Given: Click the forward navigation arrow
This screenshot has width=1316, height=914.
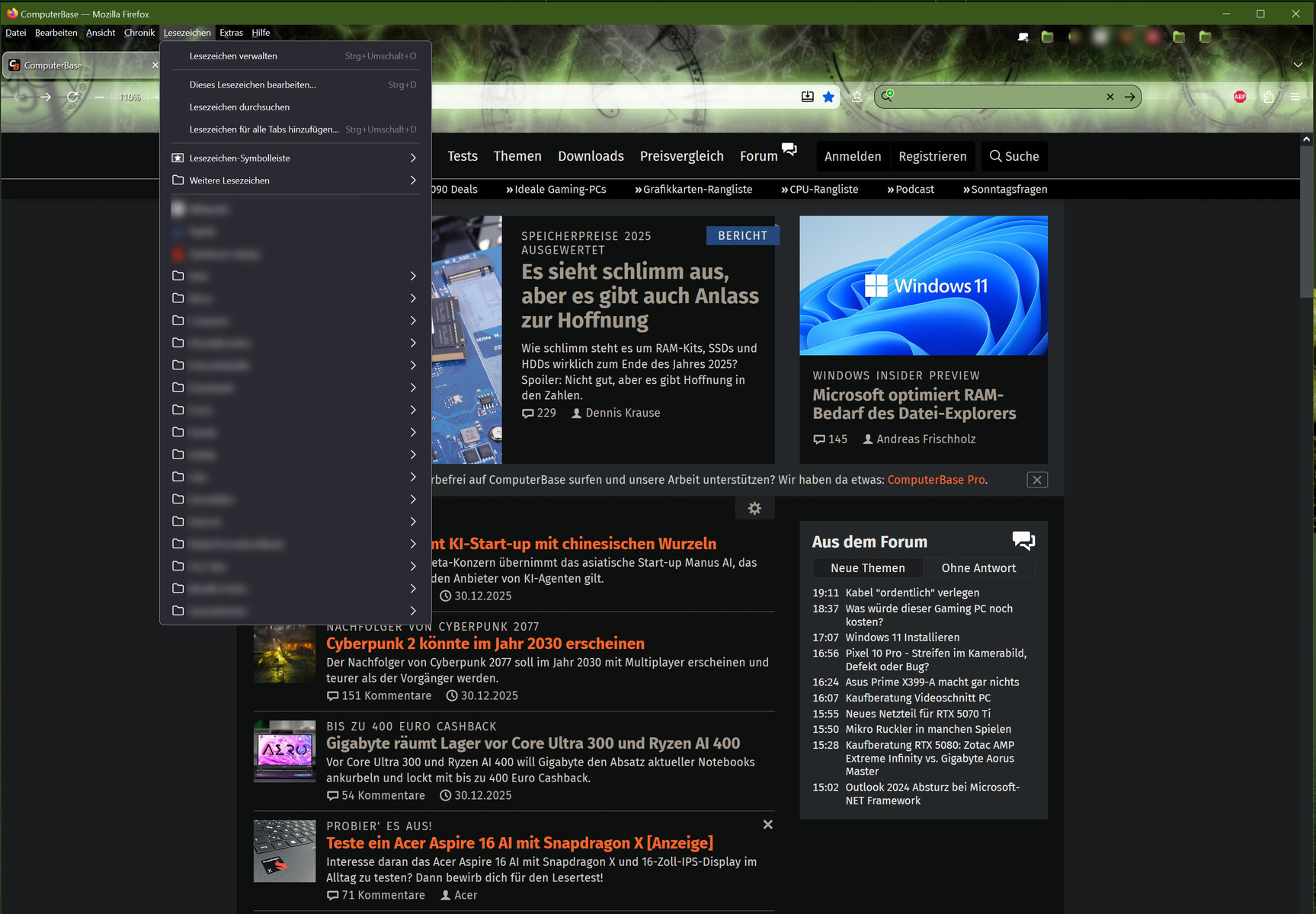Looking at the screenshot, I should click(x=46, y=97).
